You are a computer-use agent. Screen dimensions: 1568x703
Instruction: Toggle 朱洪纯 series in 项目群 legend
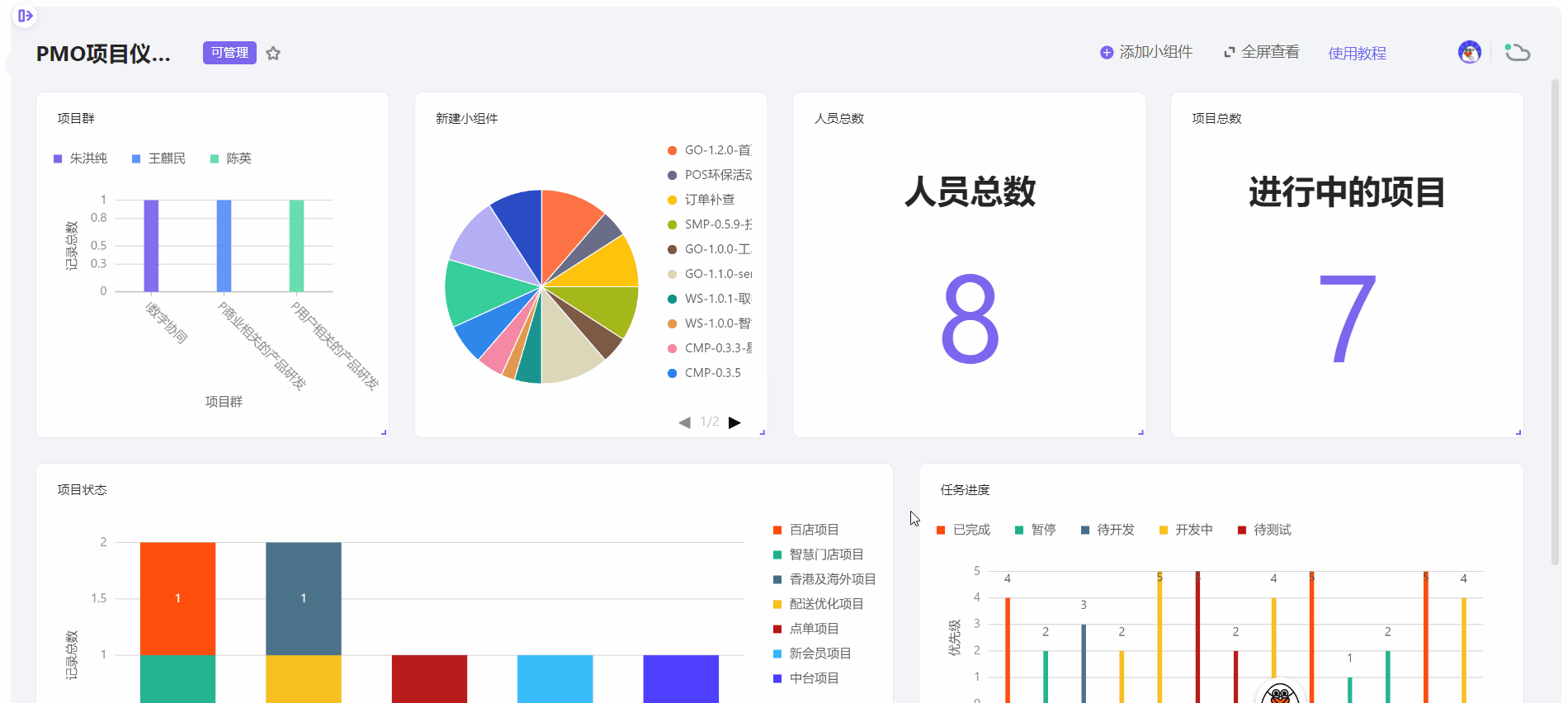tap(80, 158)
